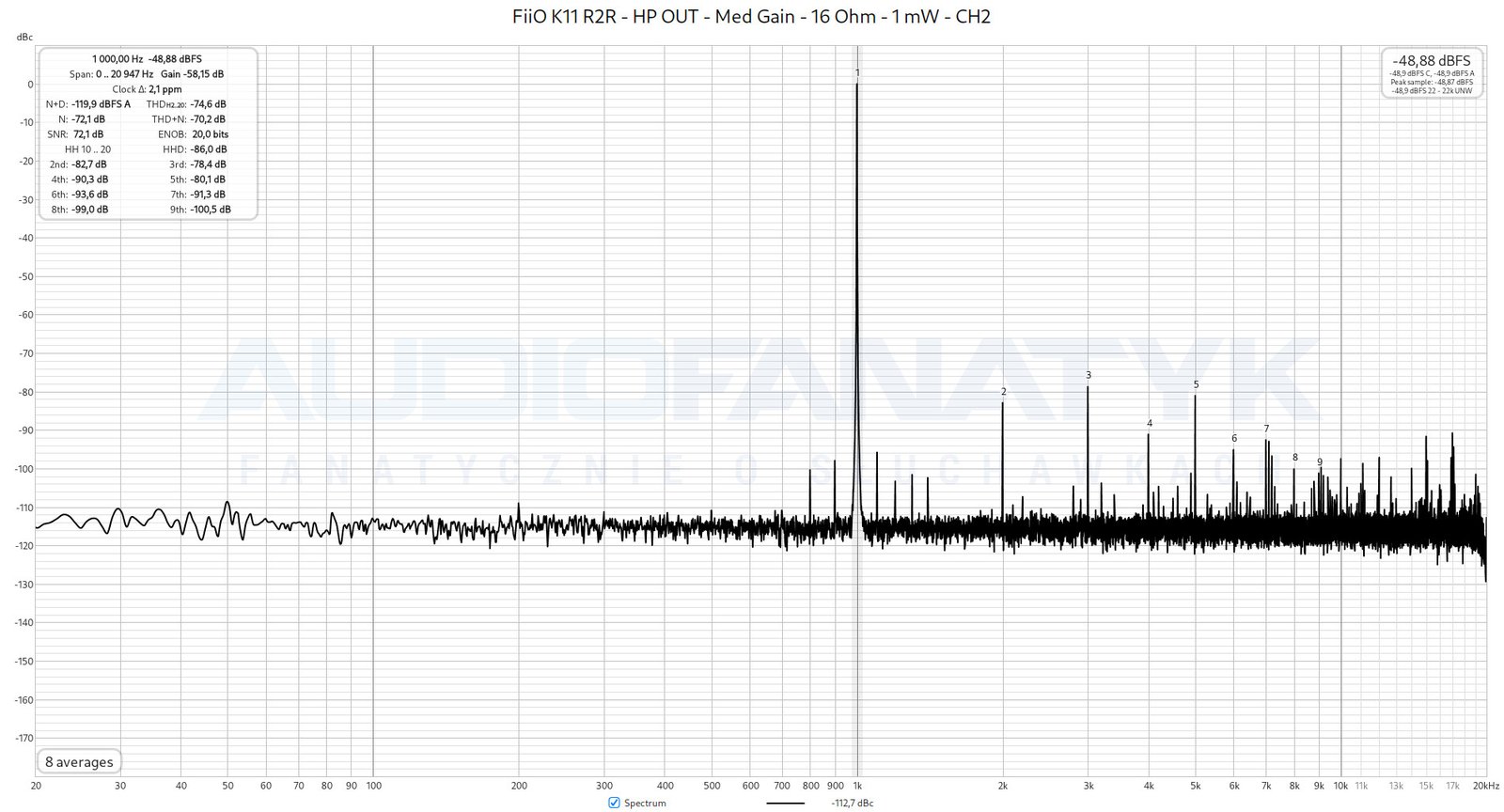
Task: Click harmonic marker 4 above the 4k peak
Action: click(x=1149, y=424)
